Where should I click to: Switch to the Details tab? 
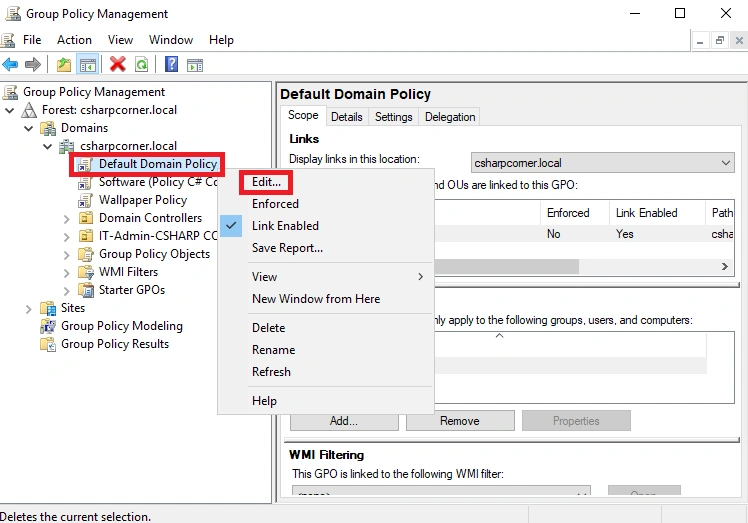coord(347,117)
